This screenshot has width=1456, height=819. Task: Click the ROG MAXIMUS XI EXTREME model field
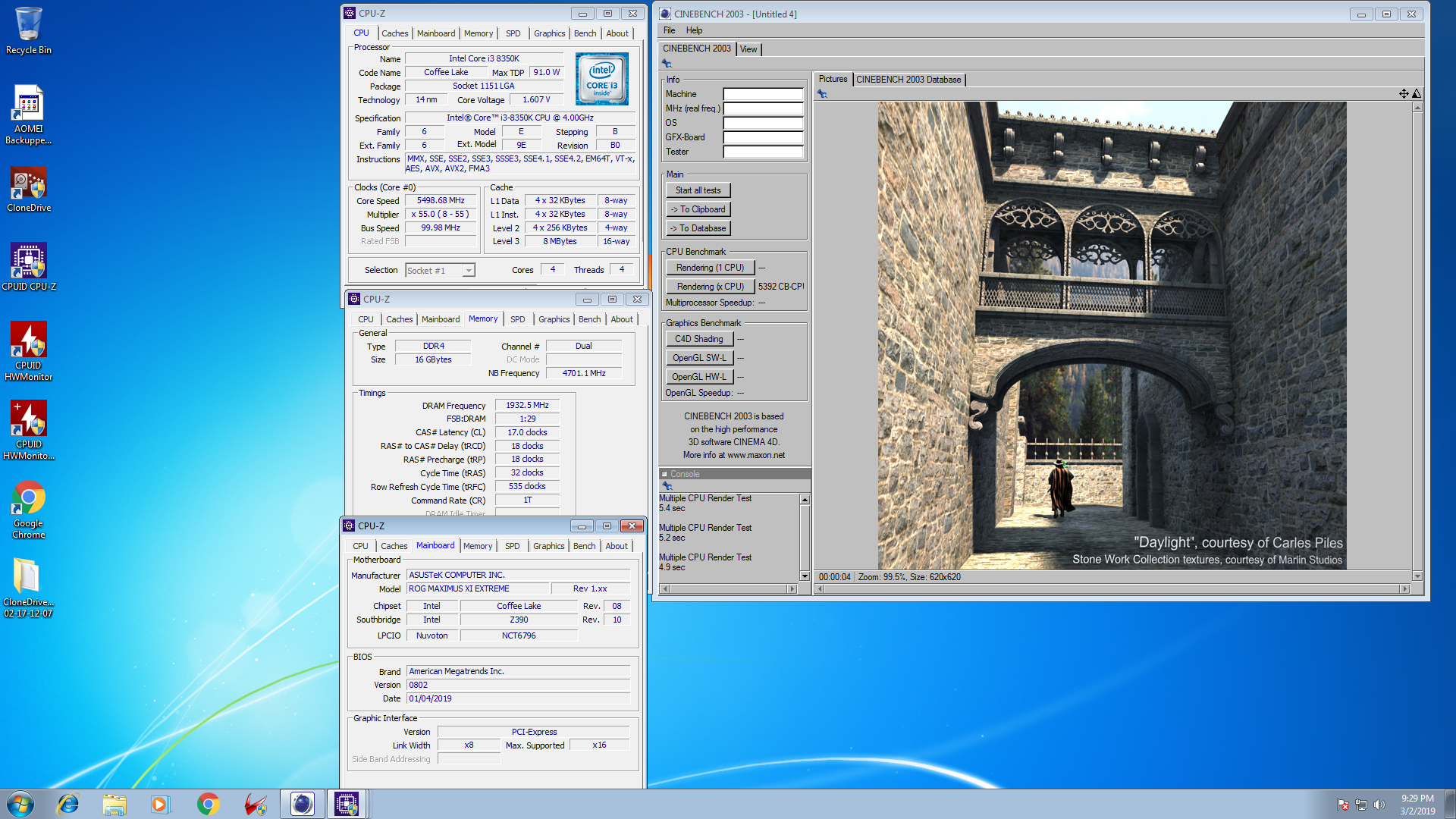point(477,588)
